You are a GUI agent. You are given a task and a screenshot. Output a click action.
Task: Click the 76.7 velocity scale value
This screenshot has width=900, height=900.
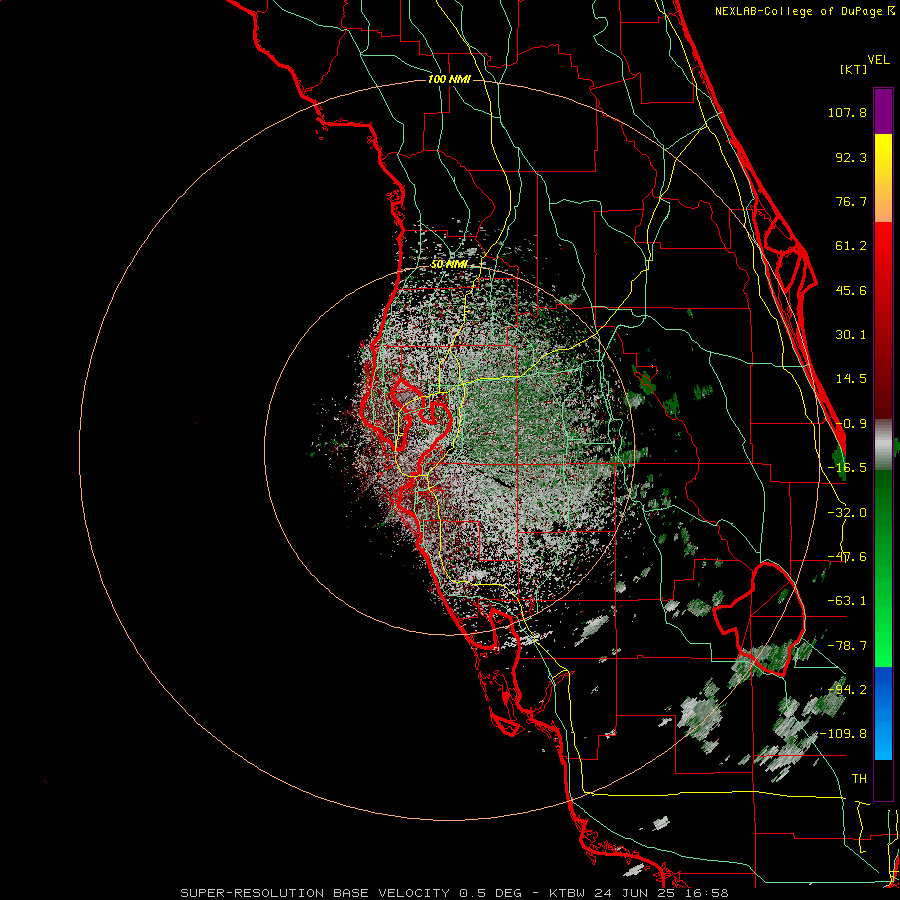(851, 201)
